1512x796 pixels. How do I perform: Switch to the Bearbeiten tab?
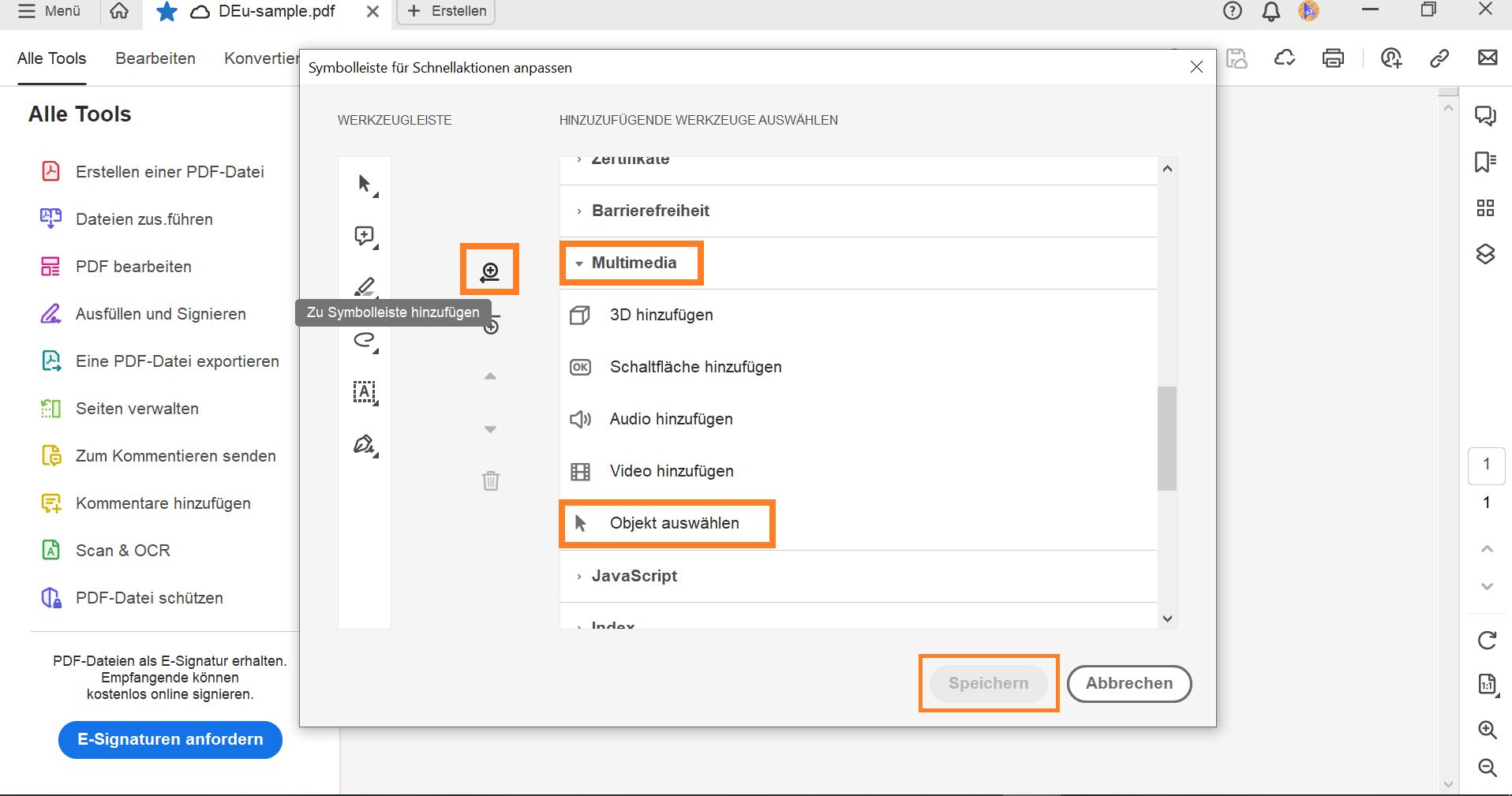(155, 58)
